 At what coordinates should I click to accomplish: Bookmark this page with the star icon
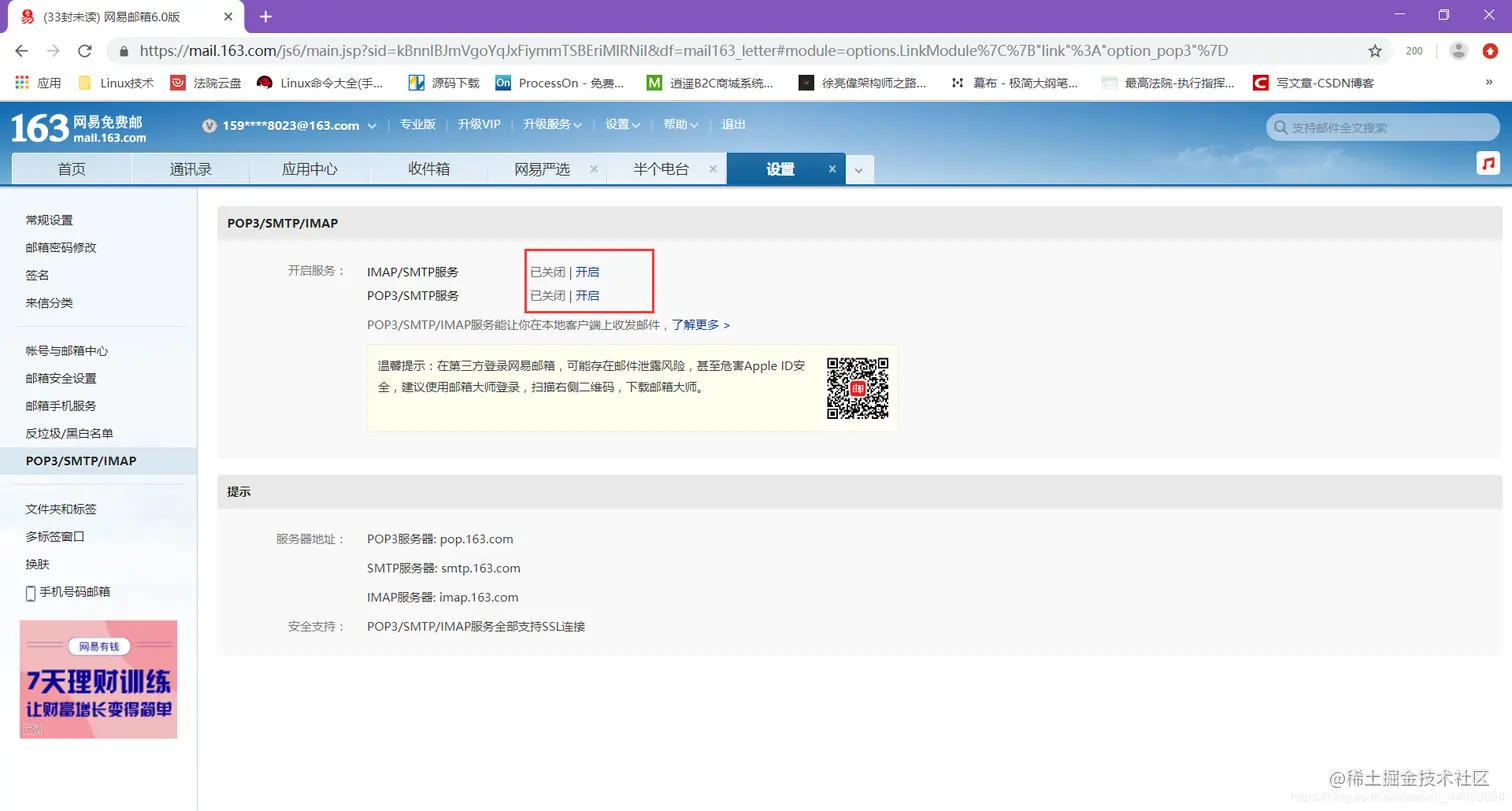coord(1375,51)
